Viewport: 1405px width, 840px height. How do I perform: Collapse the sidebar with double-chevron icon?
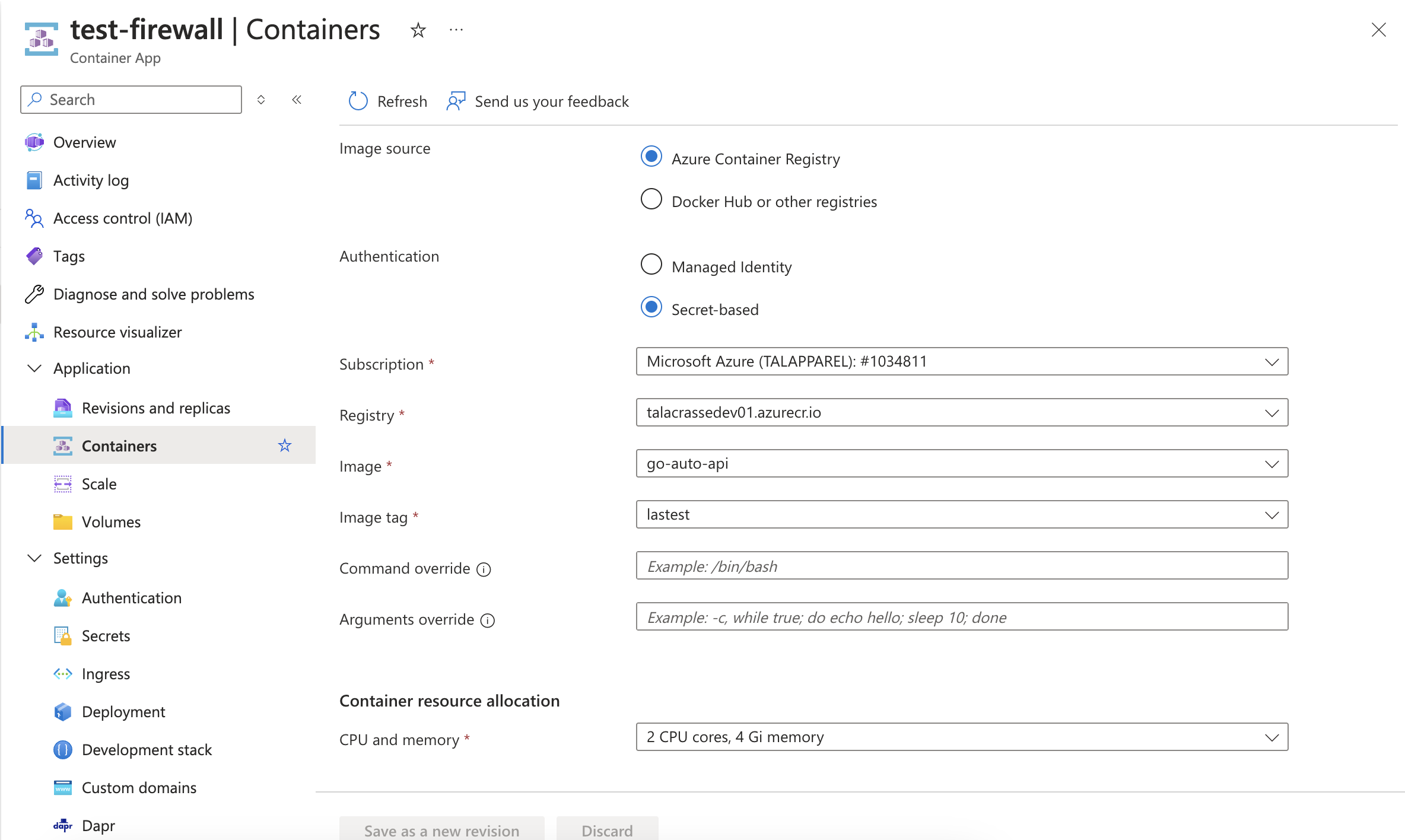(297, 100)
